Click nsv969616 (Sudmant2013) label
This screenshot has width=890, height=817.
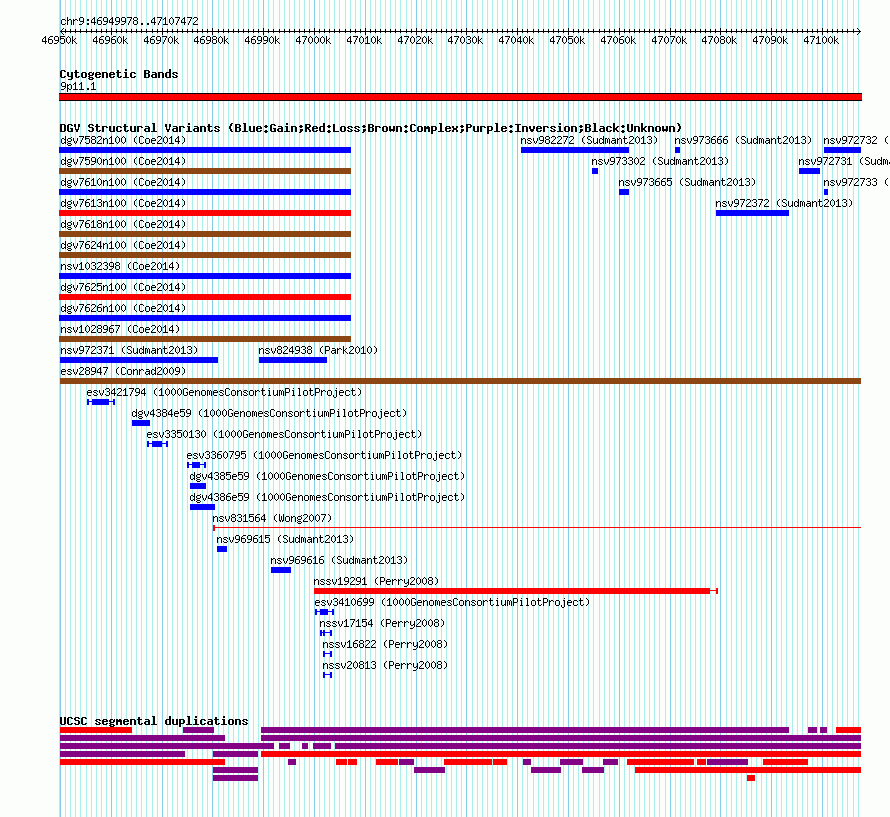[x=339, y=560]
